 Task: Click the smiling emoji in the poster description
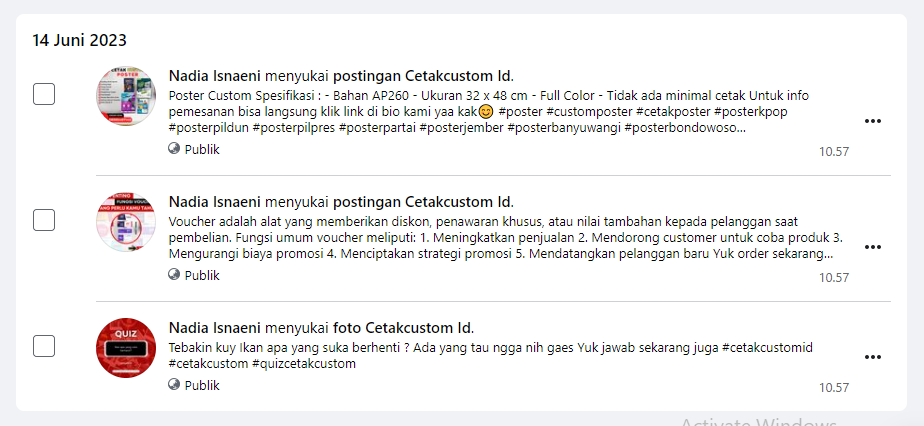pyautogui.click(x=486, y=112)
